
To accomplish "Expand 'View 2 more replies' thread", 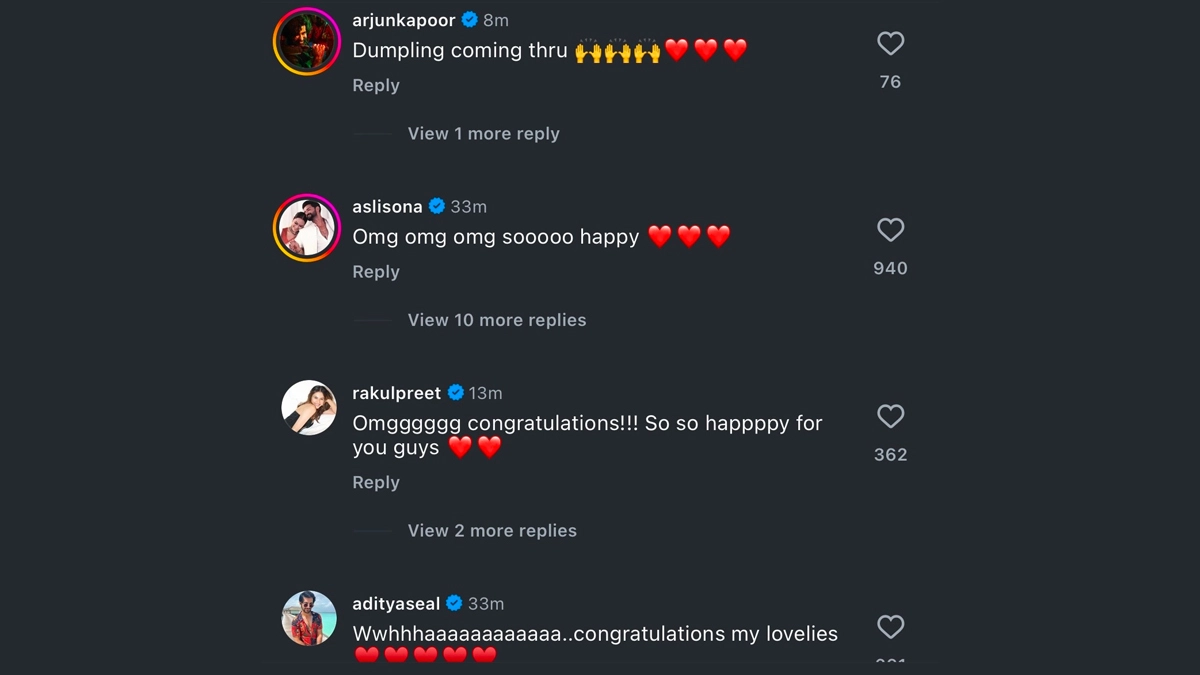I will coord(492,531).
